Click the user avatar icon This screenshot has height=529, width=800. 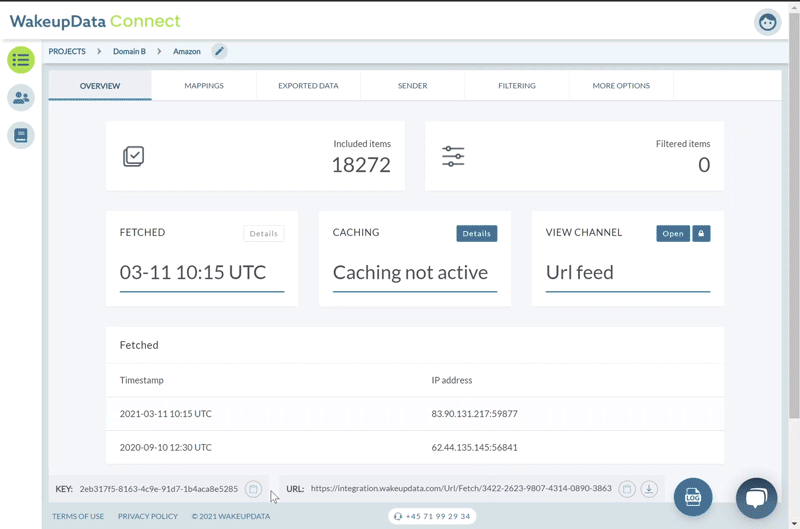point(767,22)
